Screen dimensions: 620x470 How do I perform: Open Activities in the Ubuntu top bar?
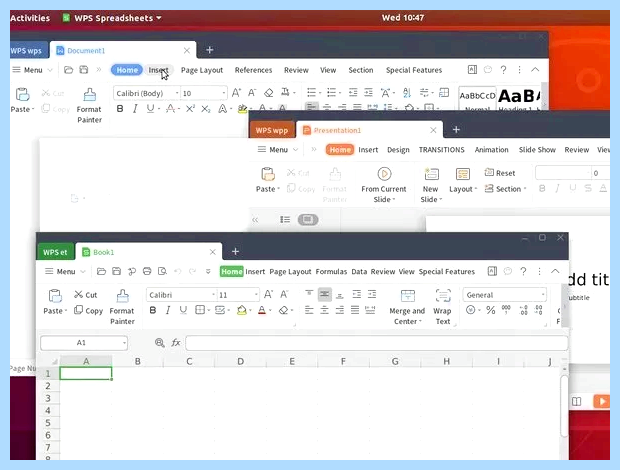[x=30, y=18]
